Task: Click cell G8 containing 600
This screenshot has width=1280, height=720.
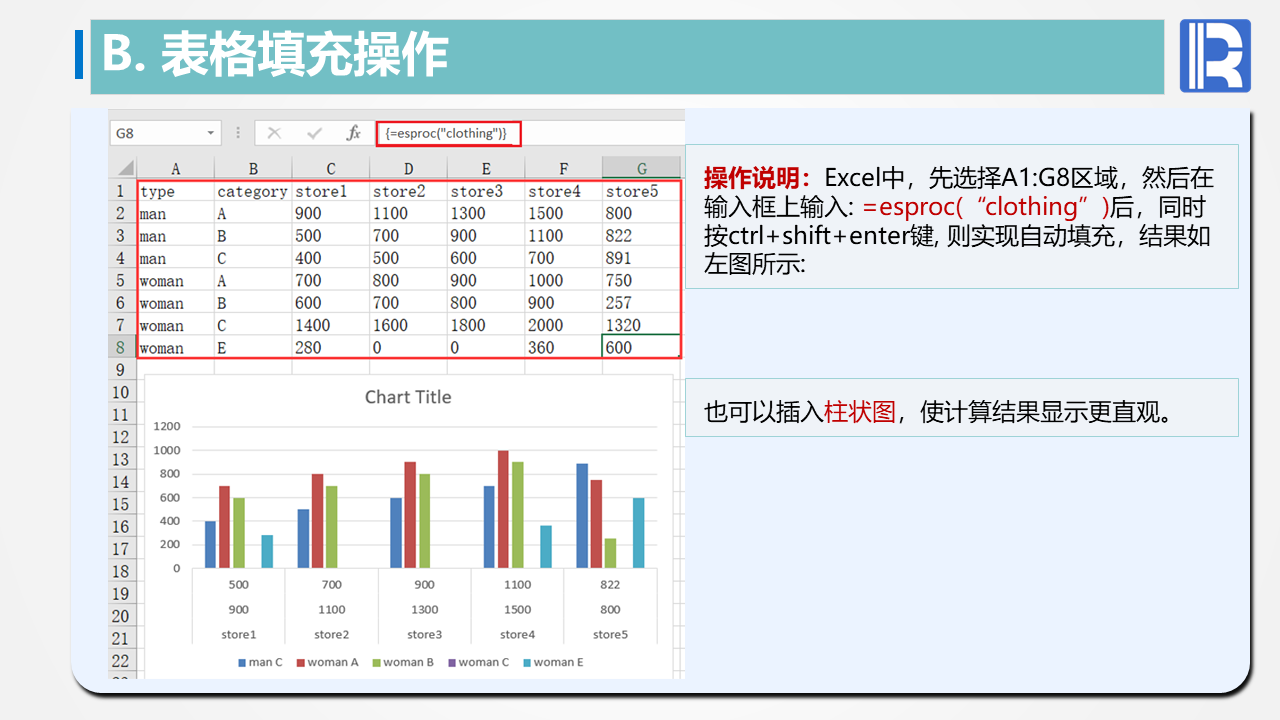Action: [x=640, y=348]
